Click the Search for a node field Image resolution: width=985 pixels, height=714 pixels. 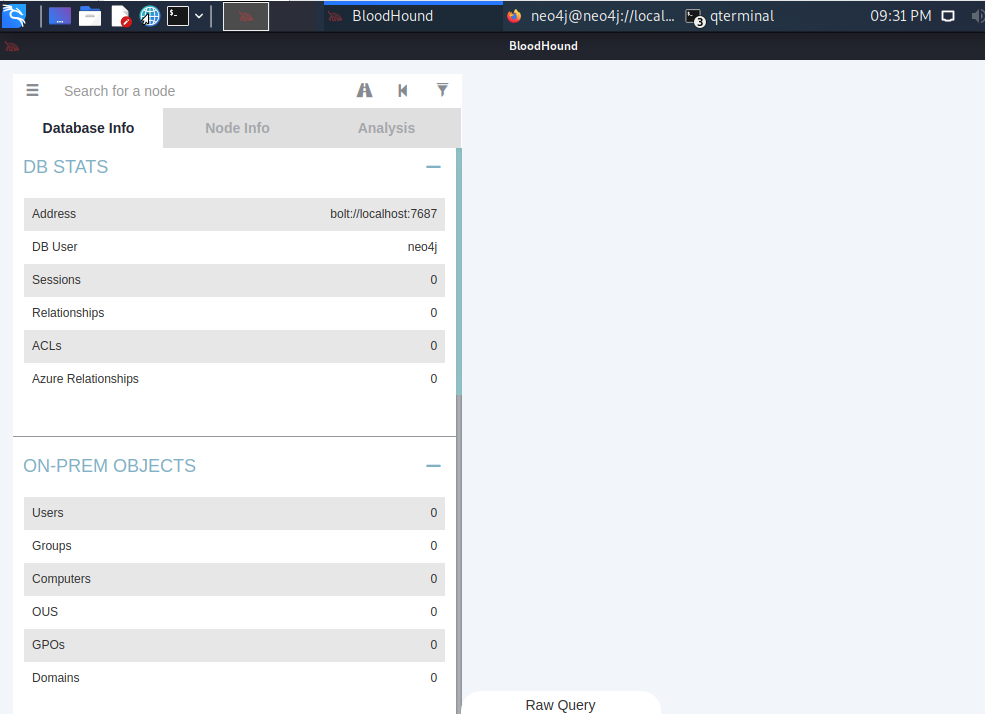click(200, 91)
